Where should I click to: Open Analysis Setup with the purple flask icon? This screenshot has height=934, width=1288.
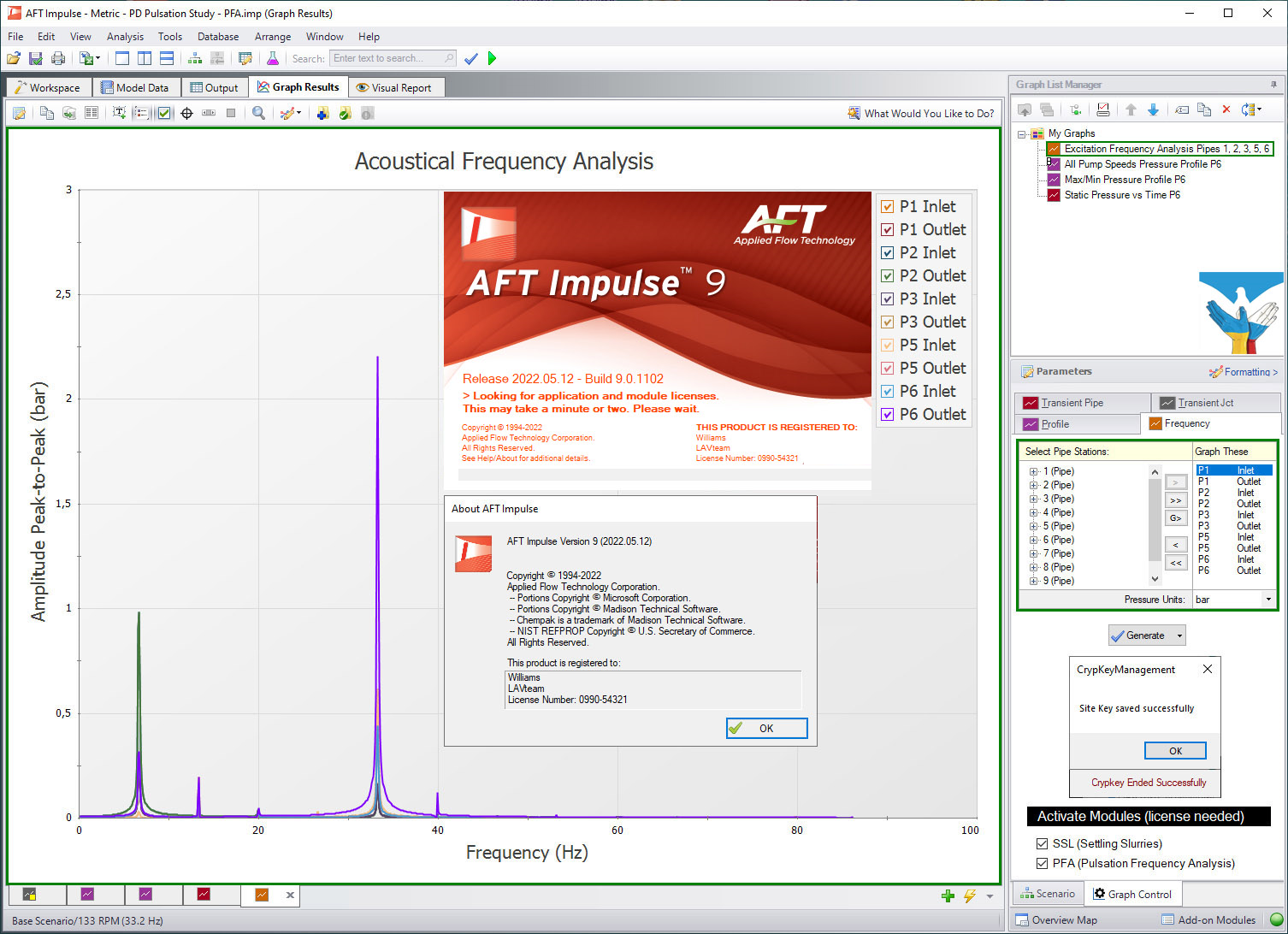coord(273,58)
